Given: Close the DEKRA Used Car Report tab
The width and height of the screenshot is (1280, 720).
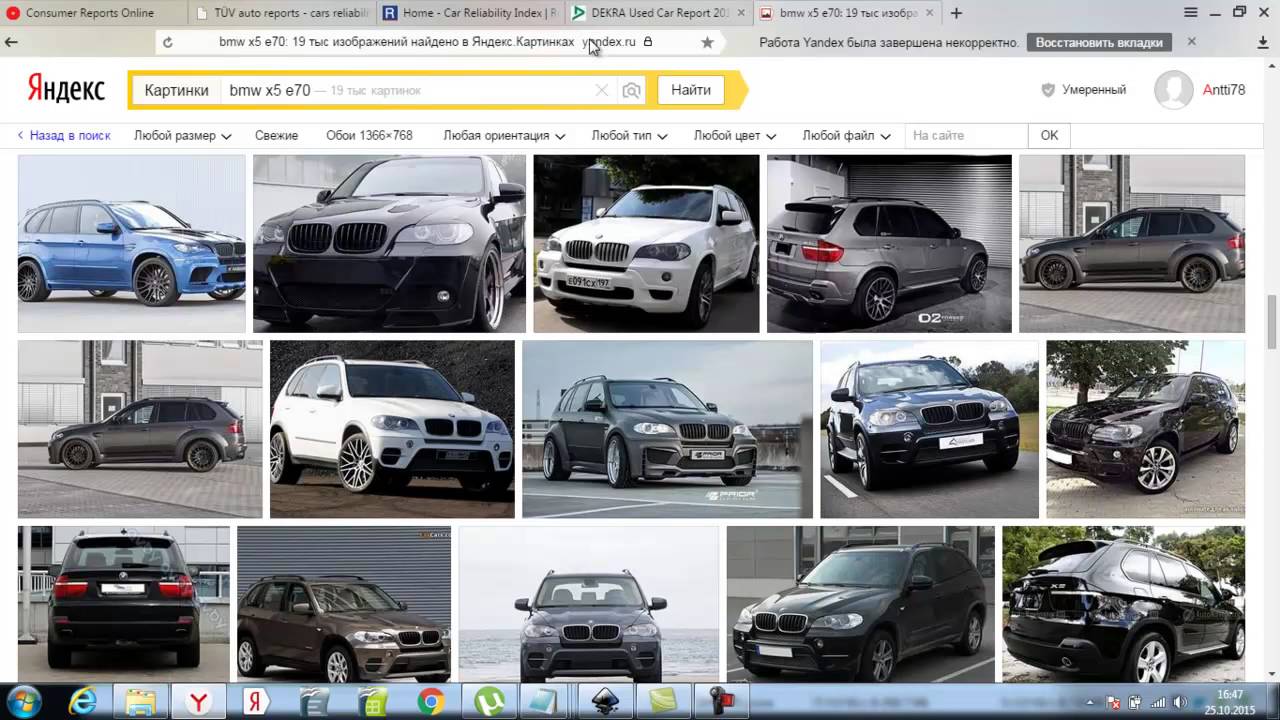Looking at the screenshot, I should coord(741,13).
